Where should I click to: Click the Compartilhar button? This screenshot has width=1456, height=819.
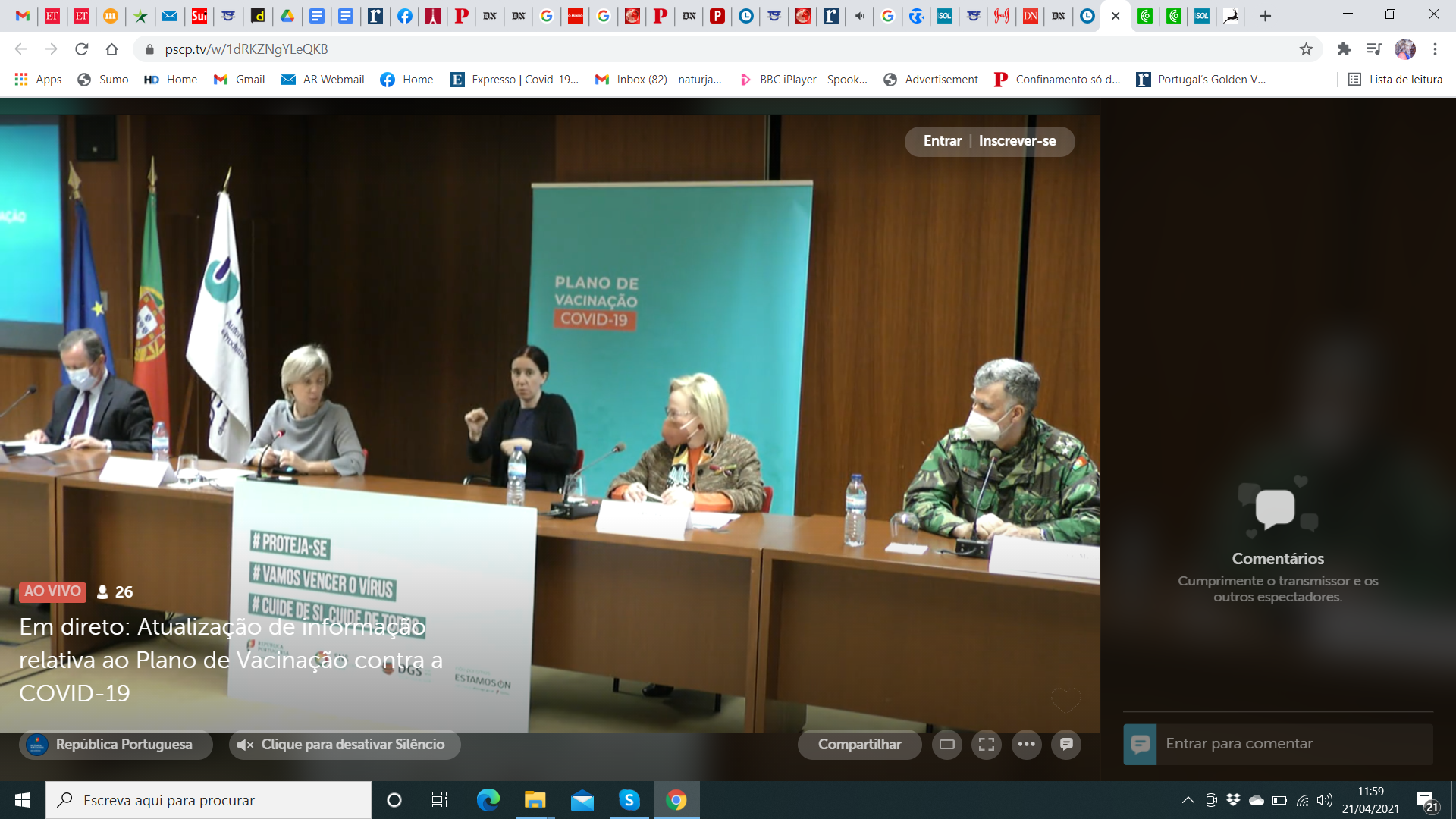coord(859,745)
